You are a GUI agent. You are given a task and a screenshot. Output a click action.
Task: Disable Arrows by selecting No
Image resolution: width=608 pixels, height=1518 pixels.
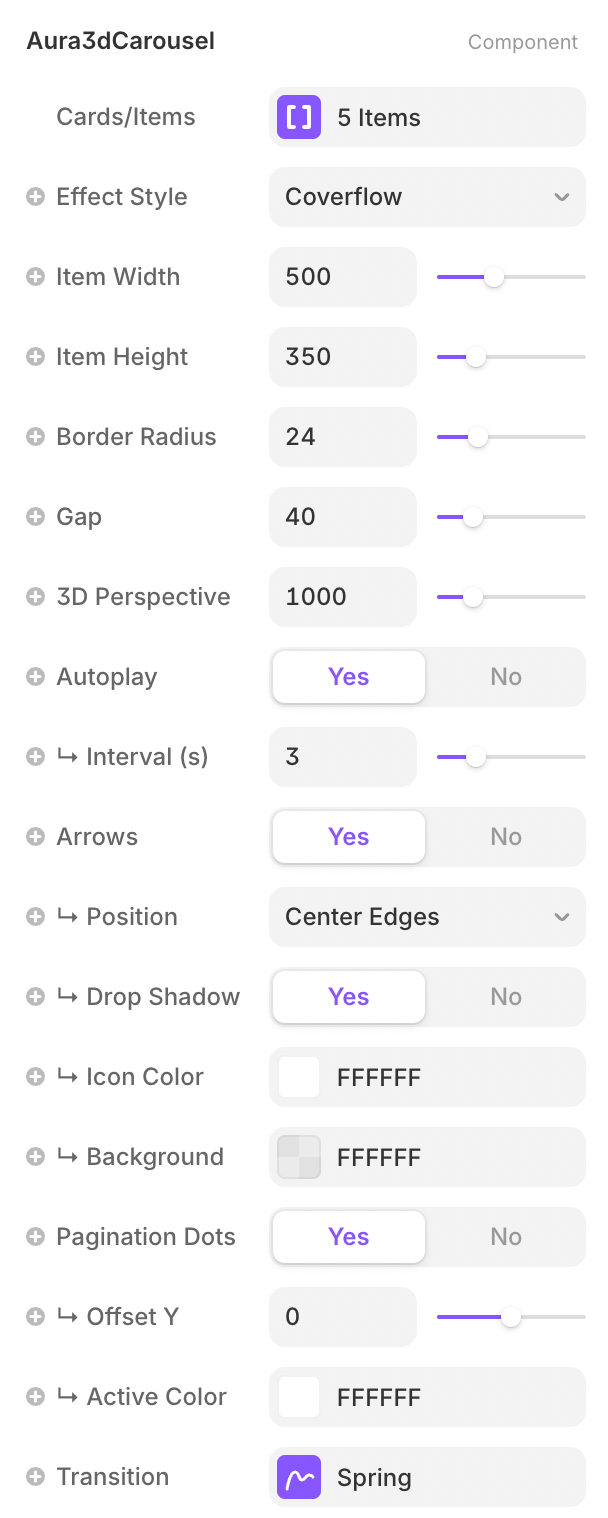click(x=505, y=837)
